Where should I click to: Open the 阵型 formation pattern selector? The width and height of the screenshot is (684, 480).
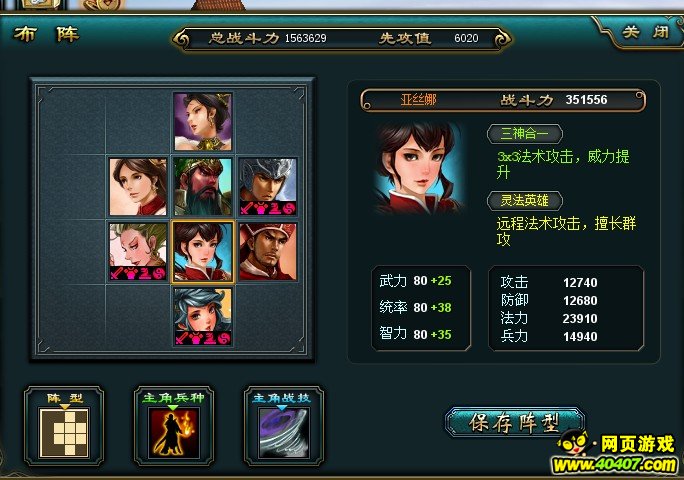[x=65, y=426]
